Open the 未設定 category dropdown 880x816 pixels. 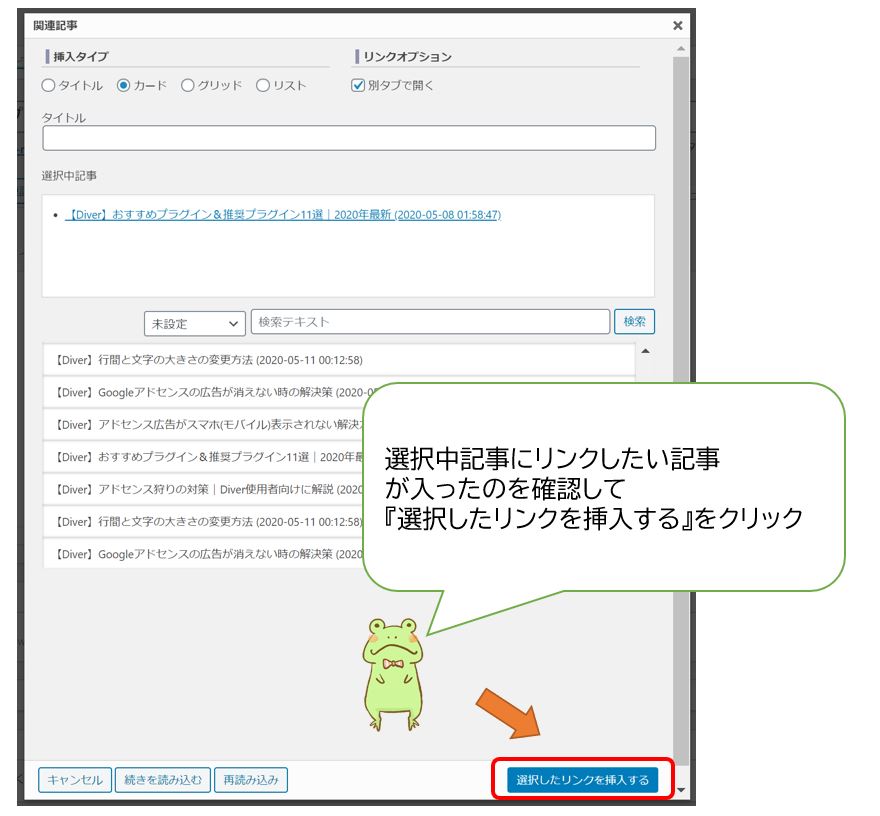(194, 324)
